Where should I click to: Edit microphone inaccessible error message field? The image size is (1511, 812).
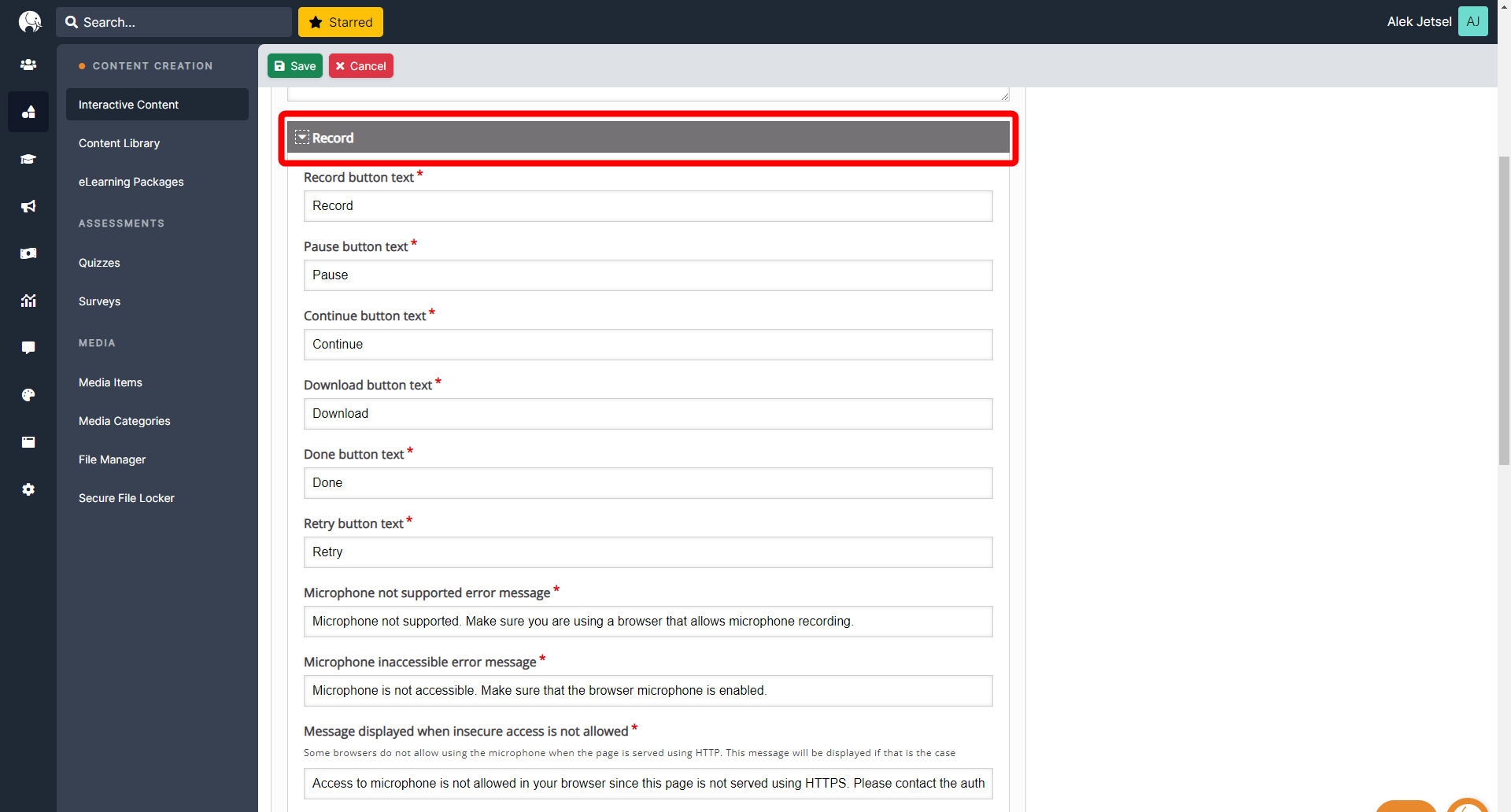[648, 691]
